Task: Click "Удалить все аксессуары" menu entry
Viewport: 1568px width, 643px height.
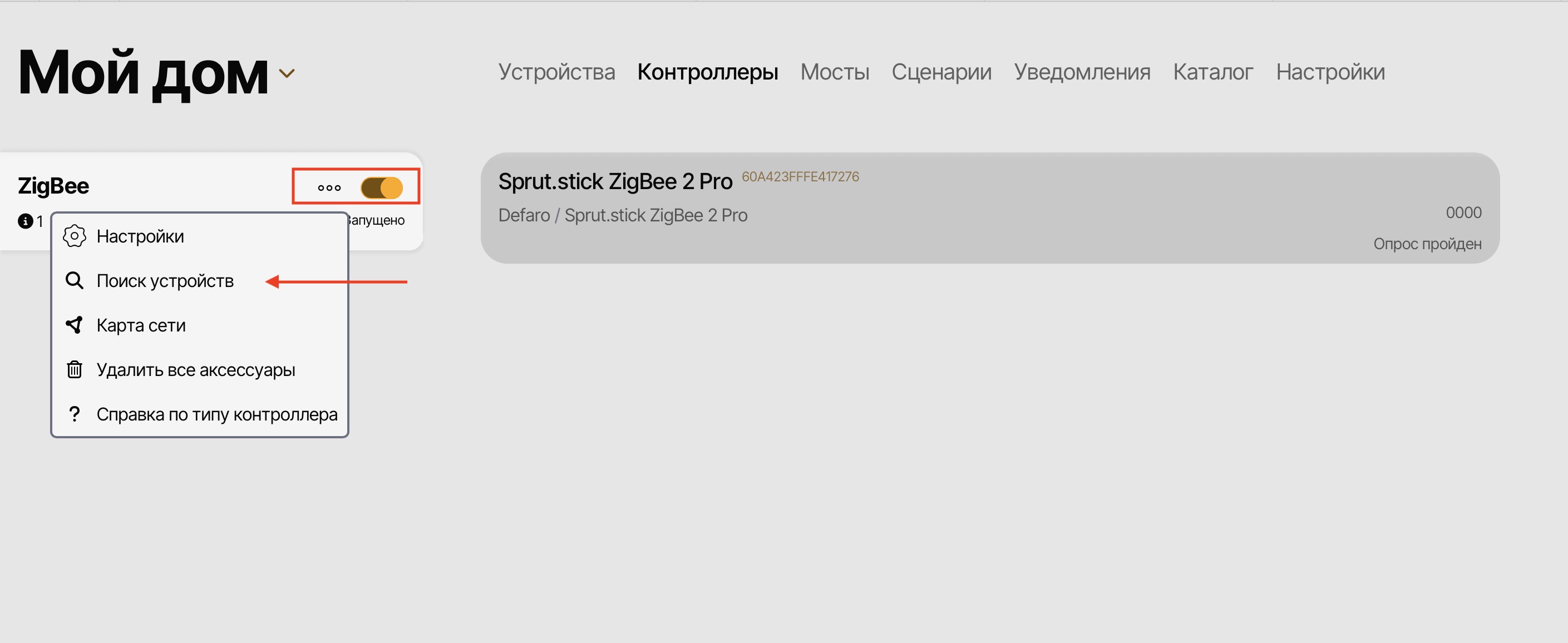Action: coord(196,369)
